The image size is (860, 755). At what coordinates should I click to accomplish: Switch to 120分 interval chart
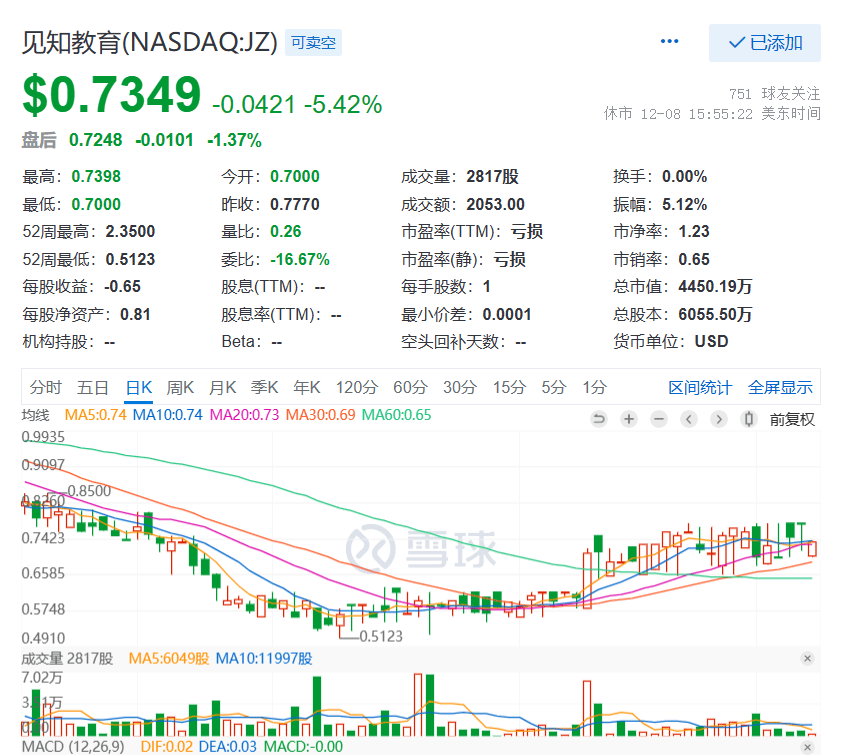coord(357,388)
